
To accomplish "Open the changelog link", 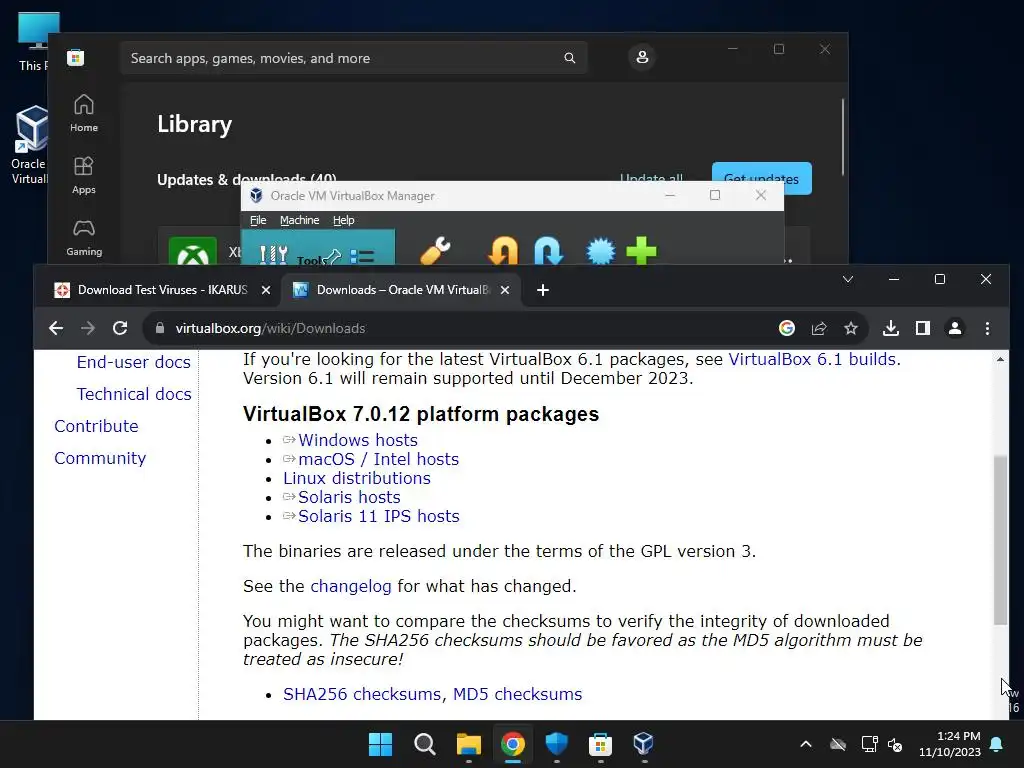I will coord(351,586).
